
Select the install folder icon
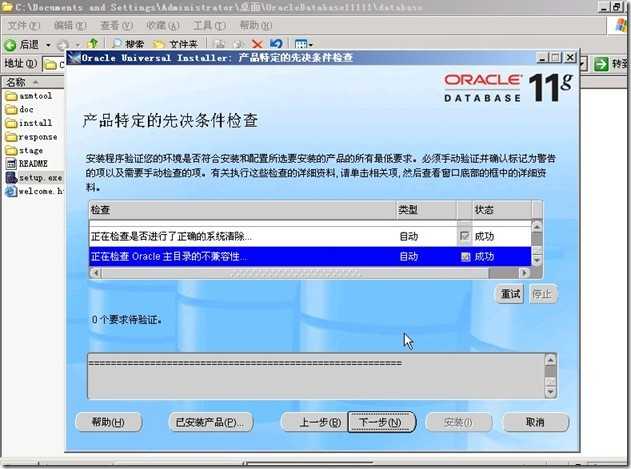[x=11, y=123]
